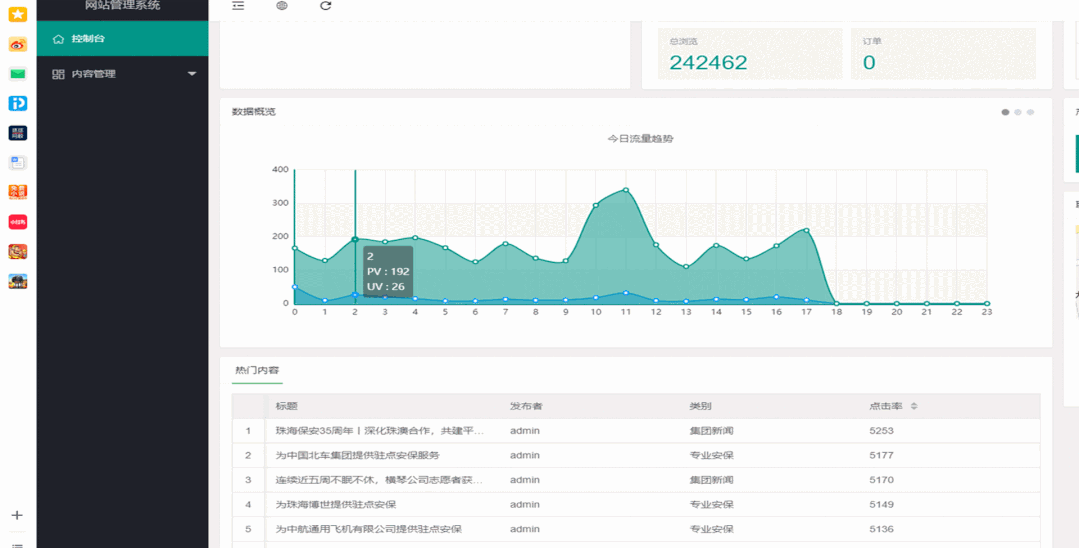Expand the 内容管理 menu arrow

192,74
